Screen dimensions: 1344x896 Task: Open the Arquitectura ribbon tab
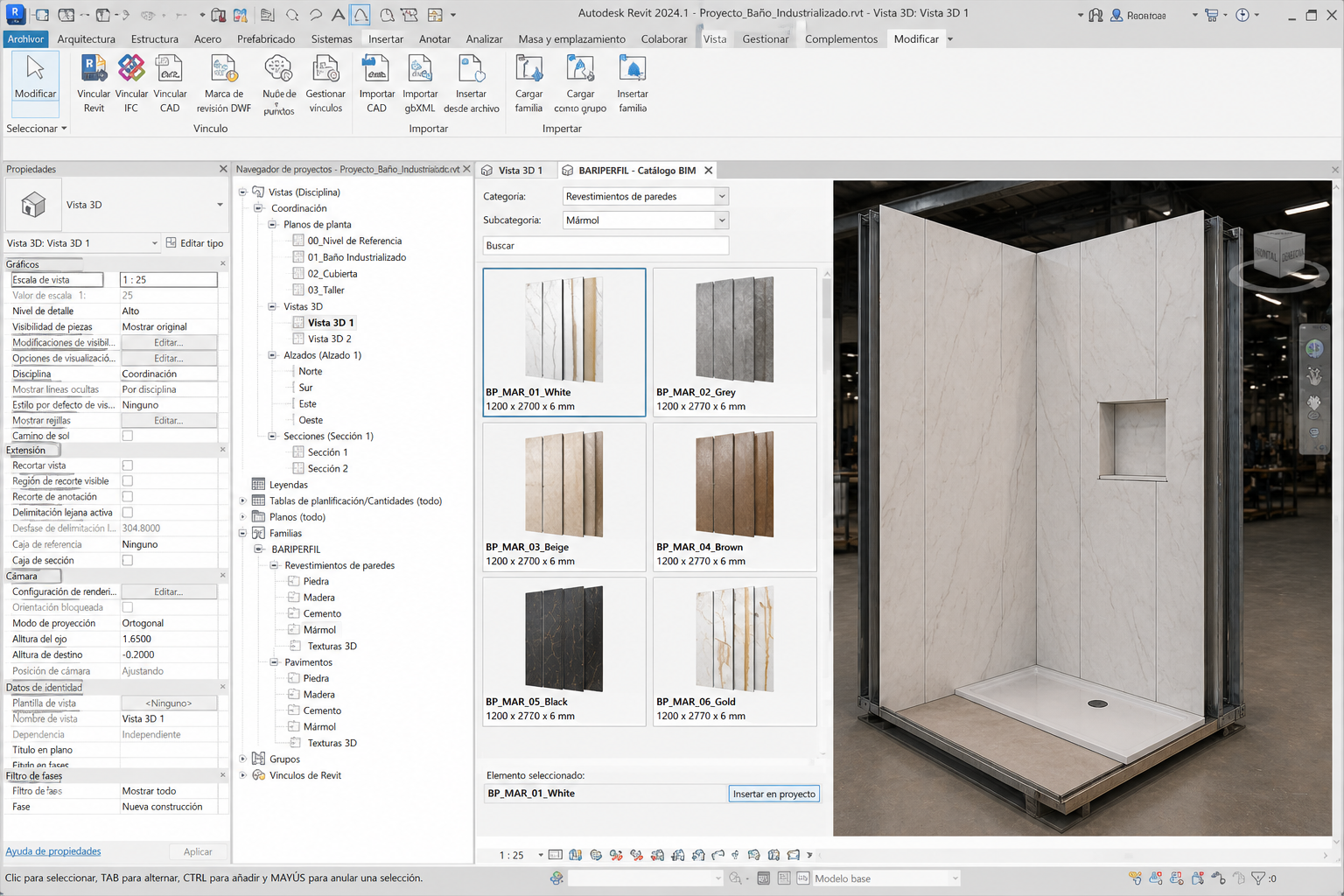tap(86, 38)
